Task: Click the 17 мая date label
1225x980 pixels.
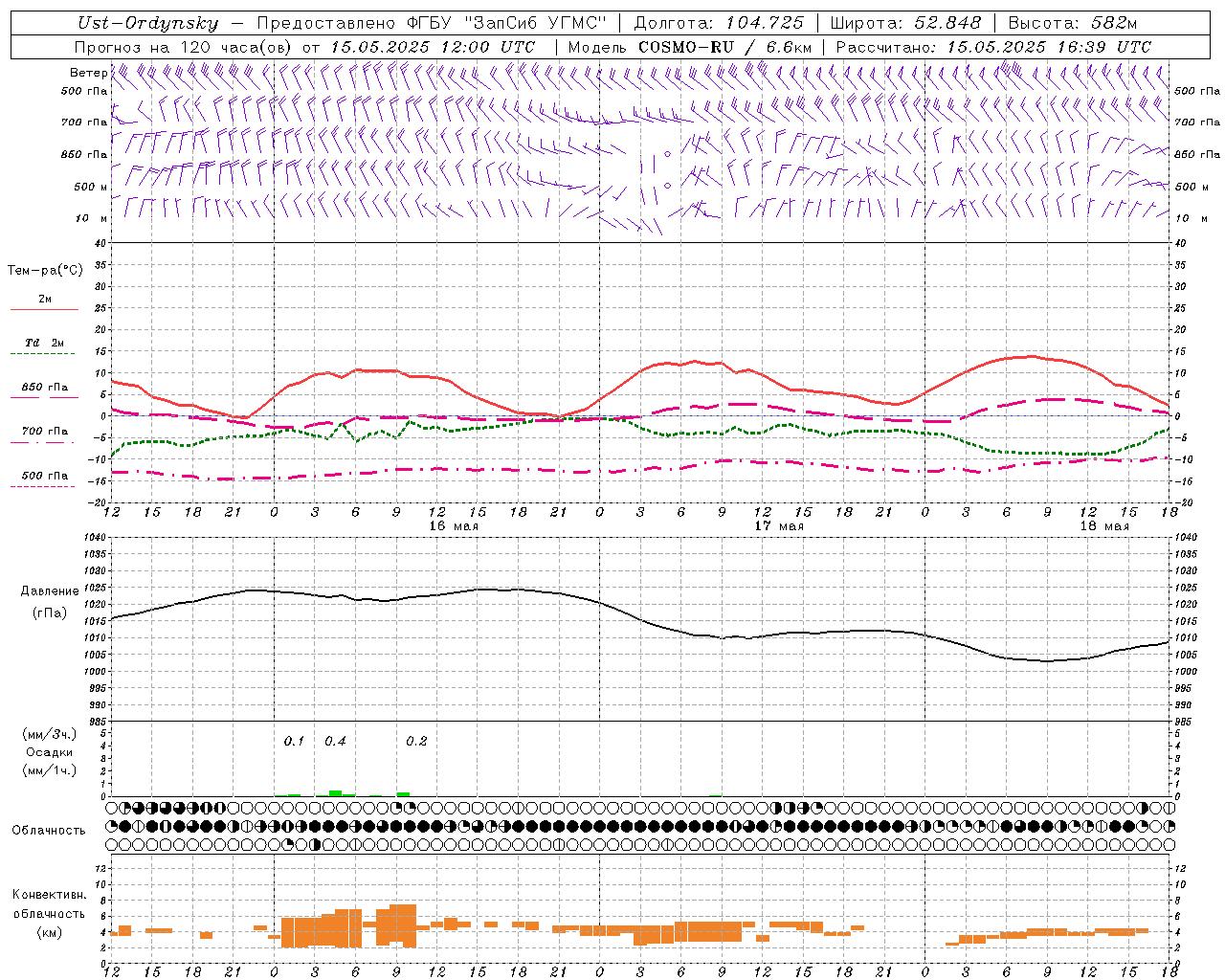Action: coord(779,526)
